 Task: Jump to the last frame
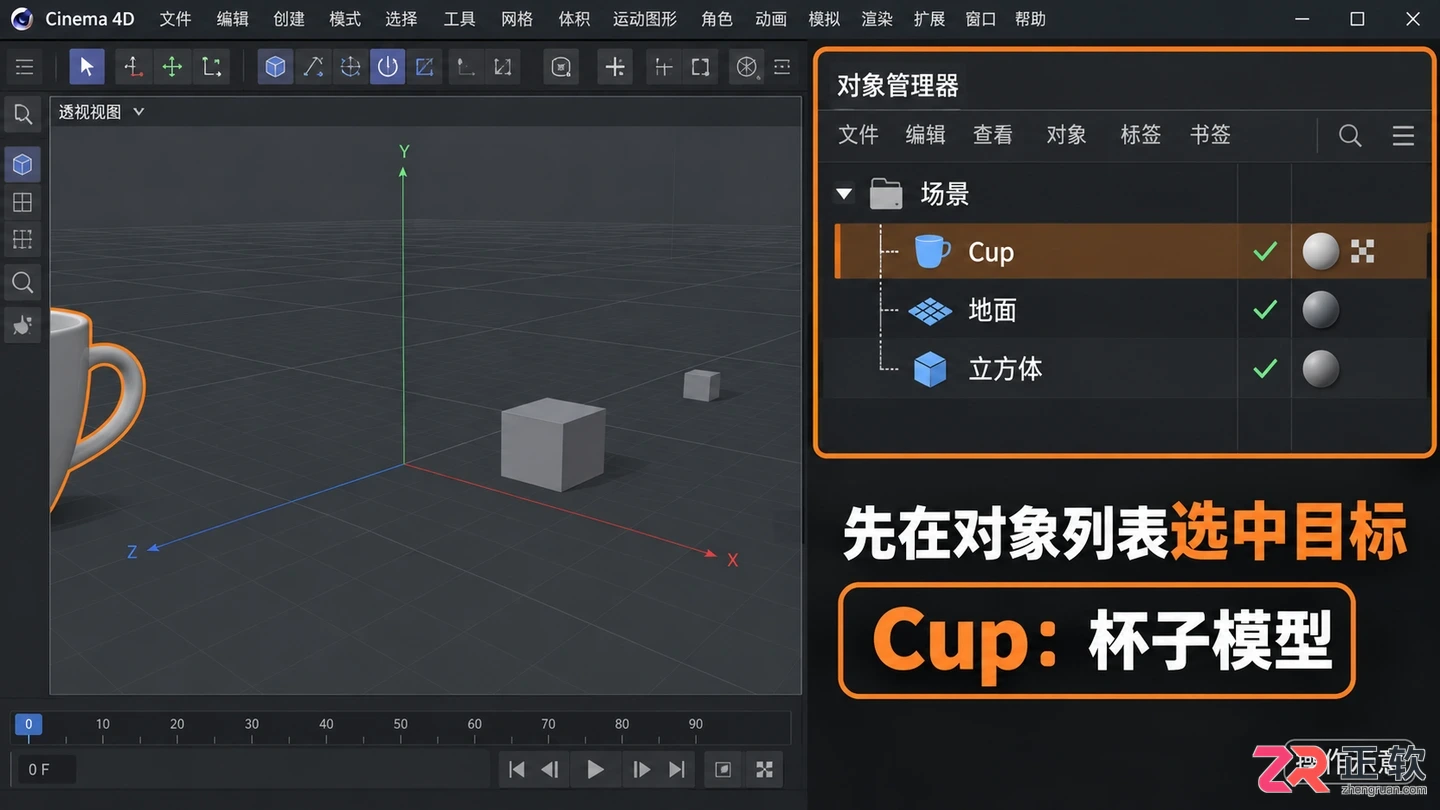click(677, 769)
